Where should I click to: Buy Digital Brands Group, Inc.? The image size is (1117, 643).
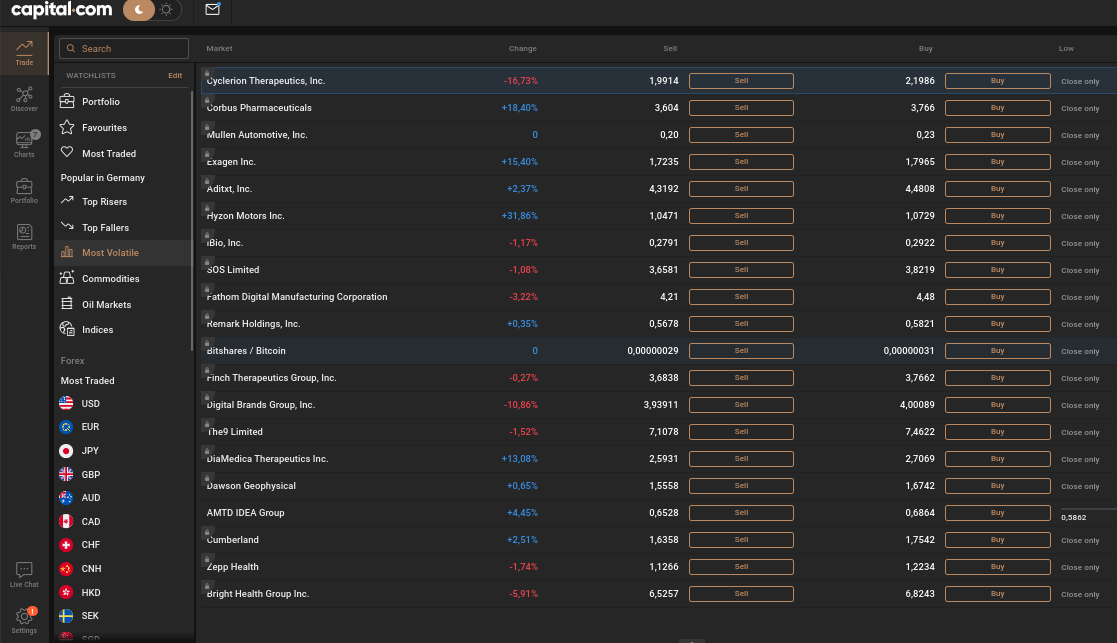[x=997, y=405]
